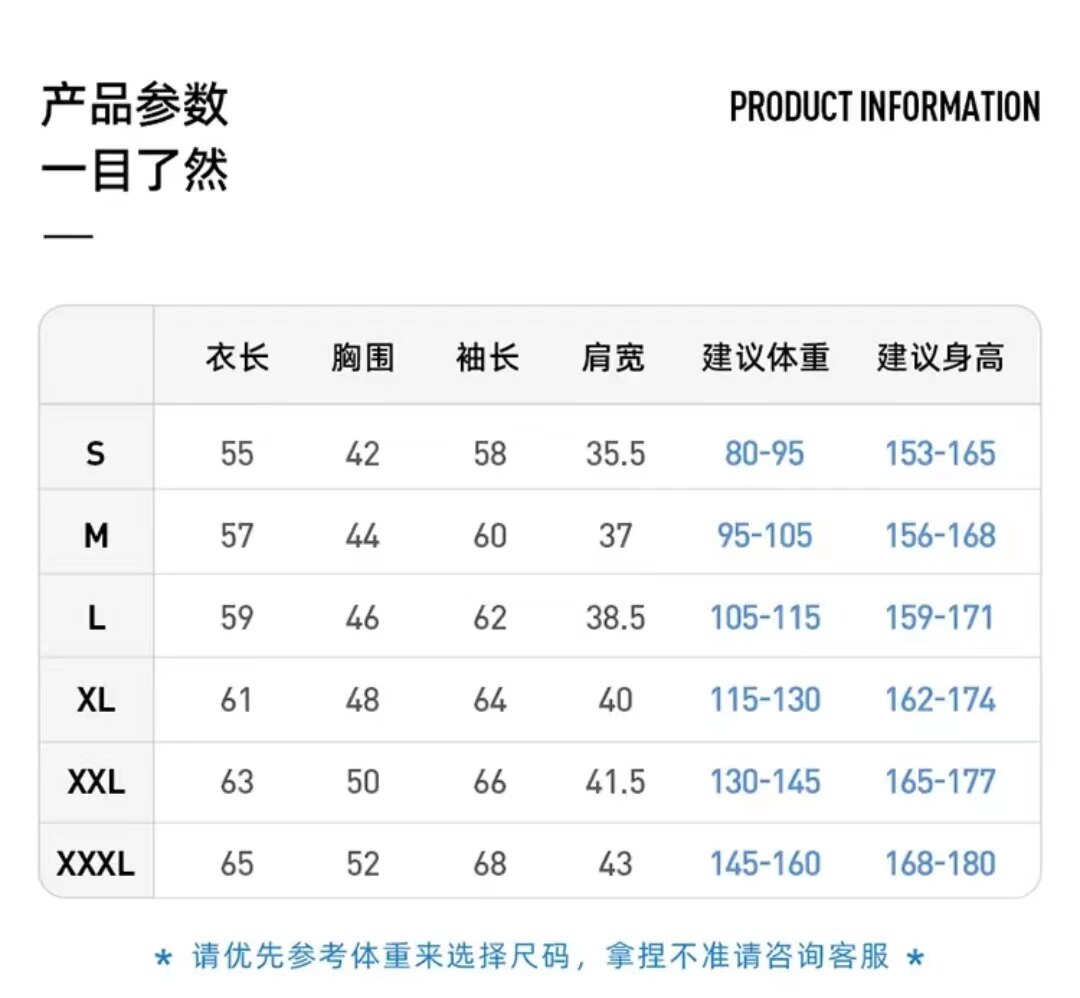Click sleeve value 68 in XXXL row

point(490,864)
